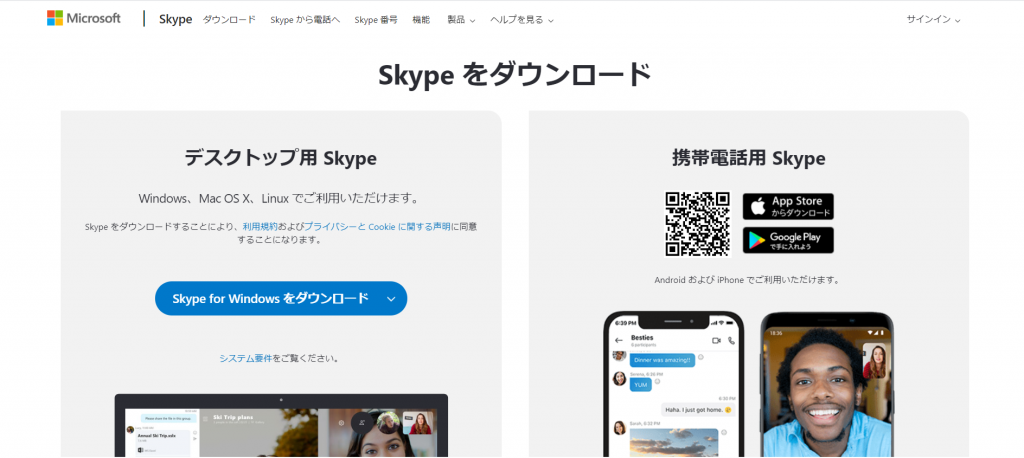The width and height of the screenshot is (1024, 458).
Task: Click the Google Play badge
Action: pos(788,240)
